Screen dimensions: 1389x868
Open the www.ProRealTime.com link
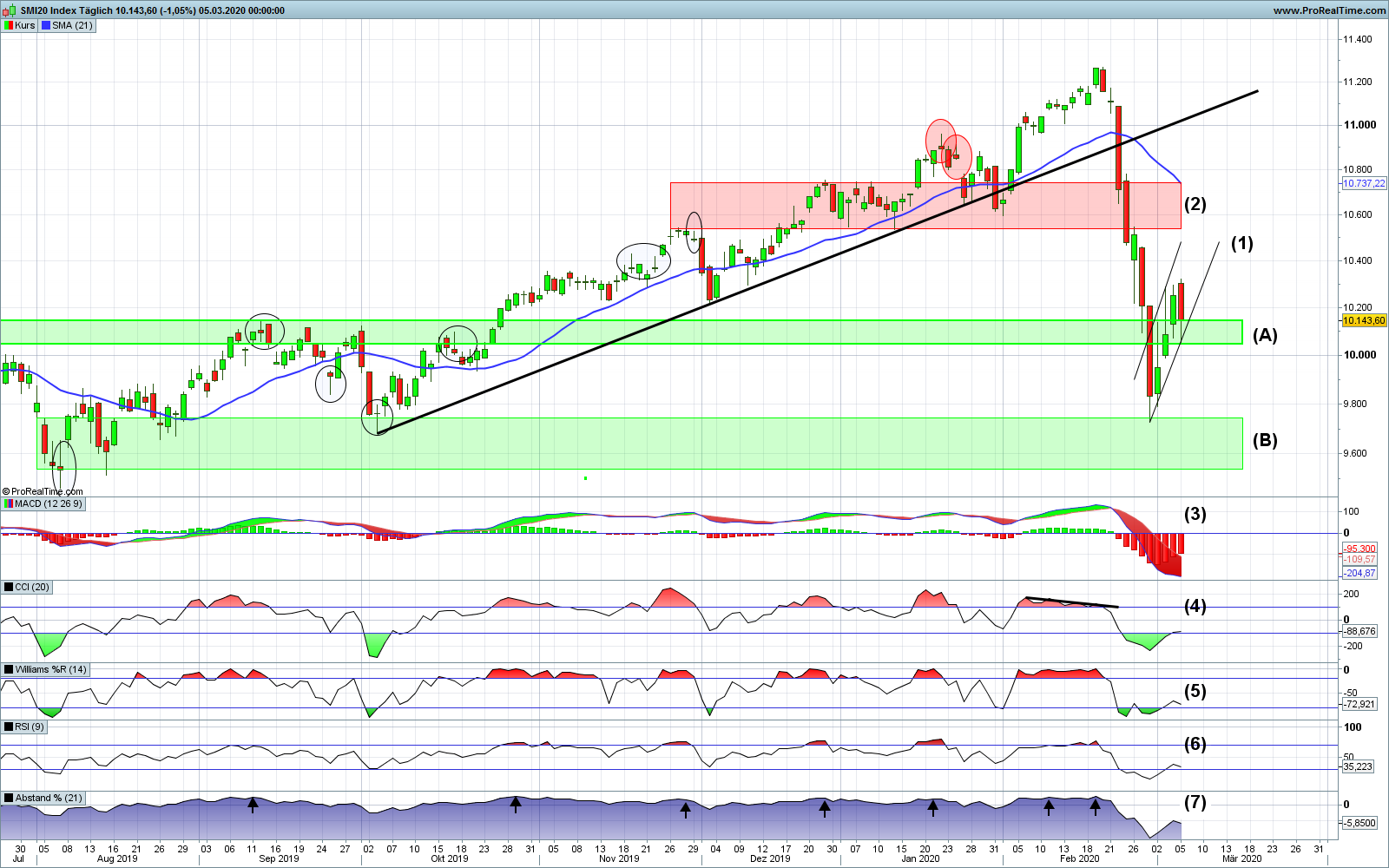pos(1329,10)
